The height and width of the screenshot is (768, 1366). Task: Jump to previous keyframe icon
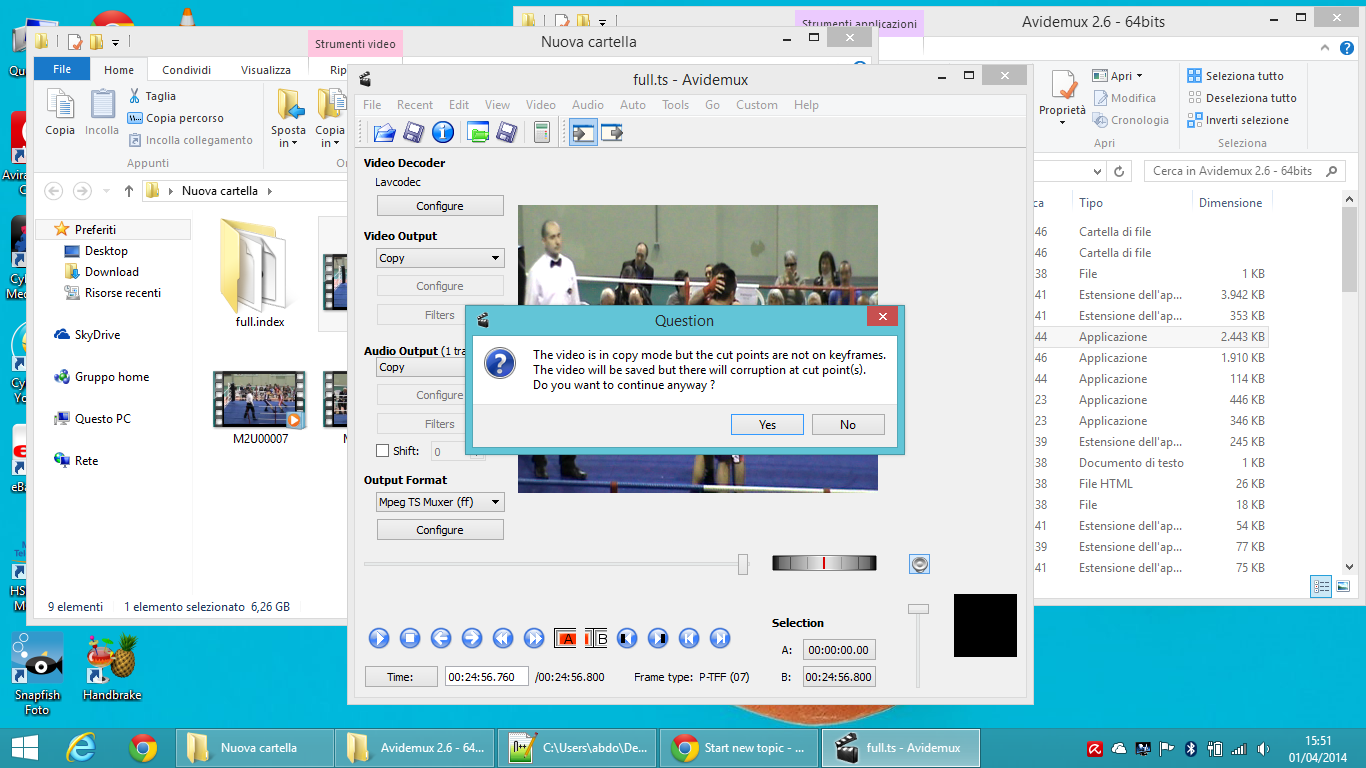tap(503, 638)
